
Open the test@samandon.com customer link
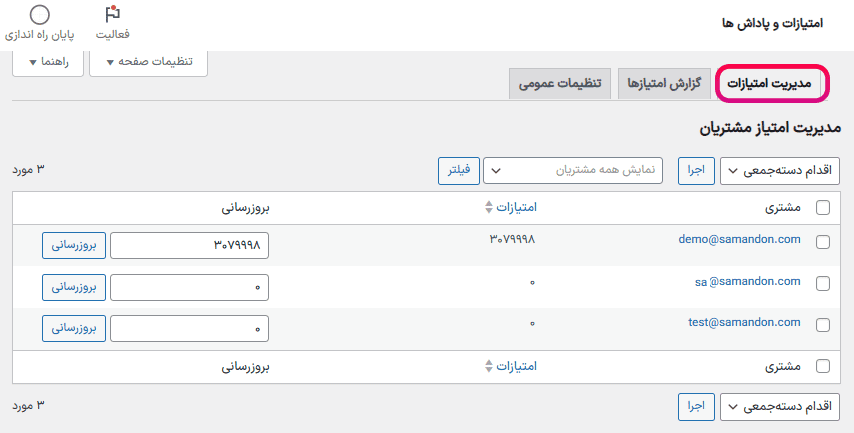744,322
